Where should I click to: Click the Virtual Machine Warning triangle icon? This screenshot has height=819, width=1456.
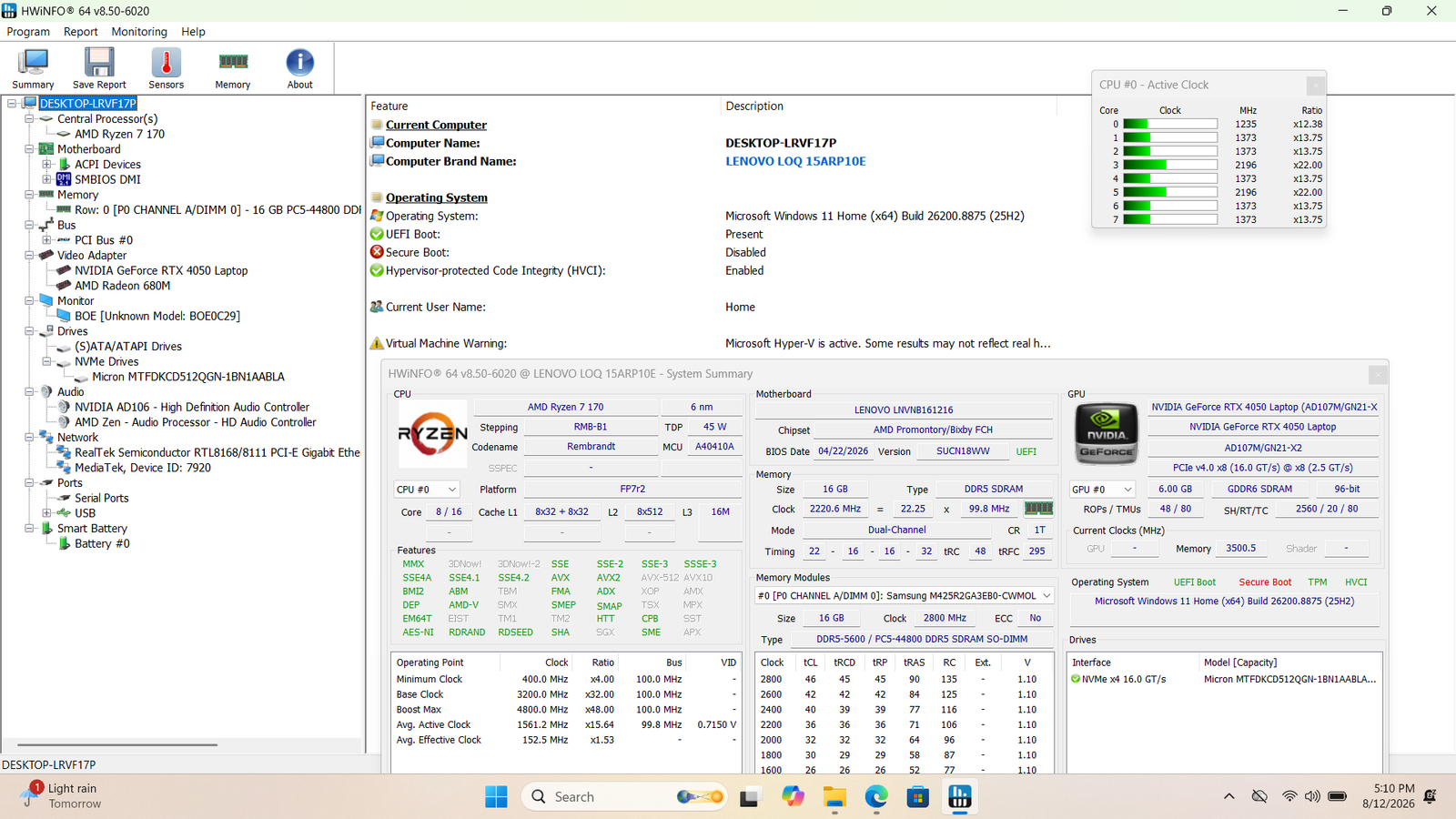tap(377, 343)
